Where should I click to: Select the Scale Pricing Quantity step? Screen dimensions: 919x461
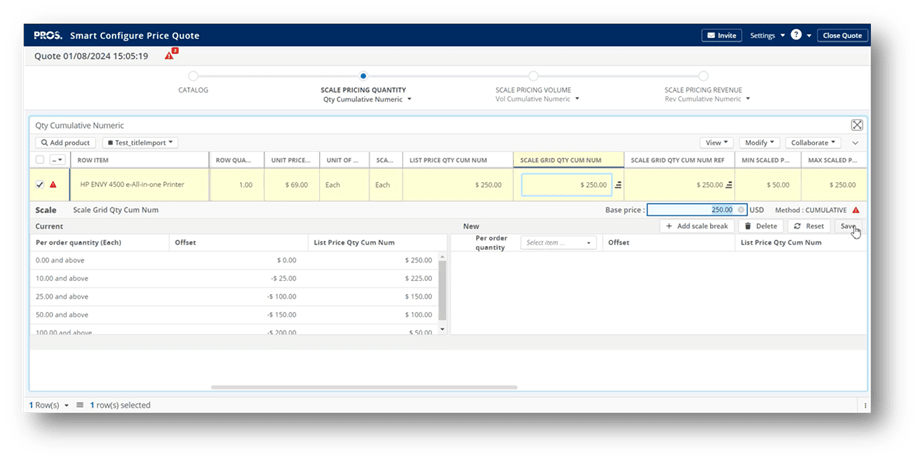(363, 76)
